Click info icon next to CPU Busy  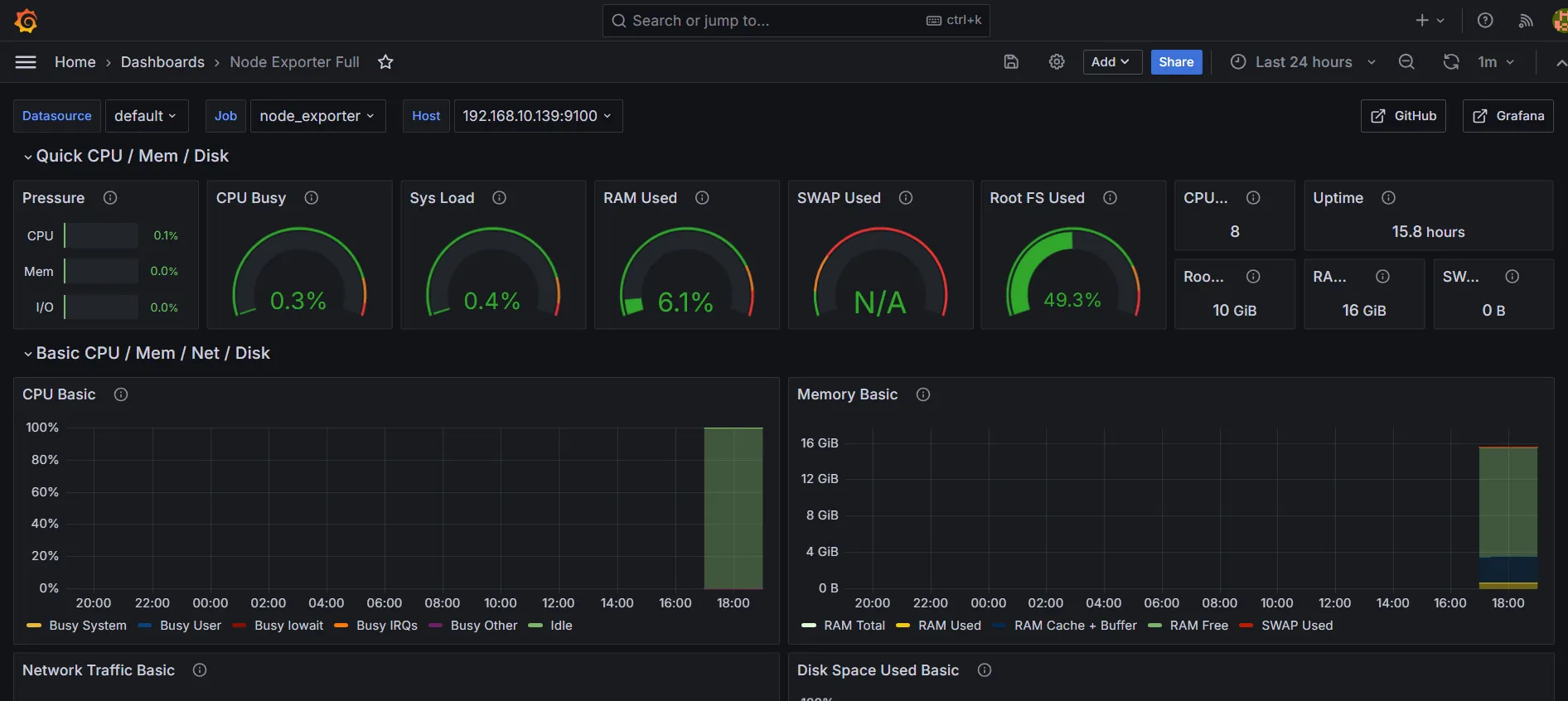pos(312,198)
